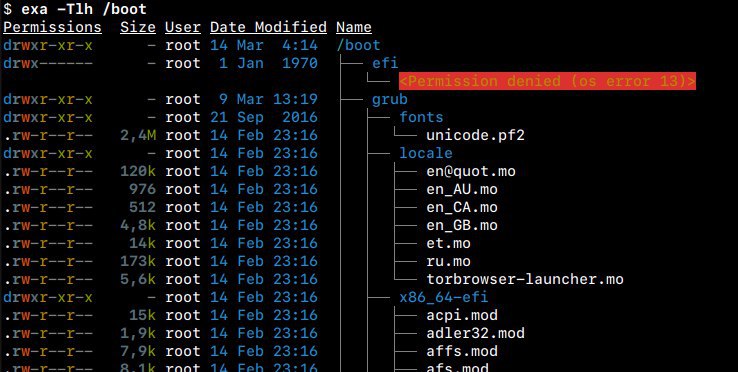Click the 120k size of en@quot.mo

pyautogui.click(x=137, y=171)
